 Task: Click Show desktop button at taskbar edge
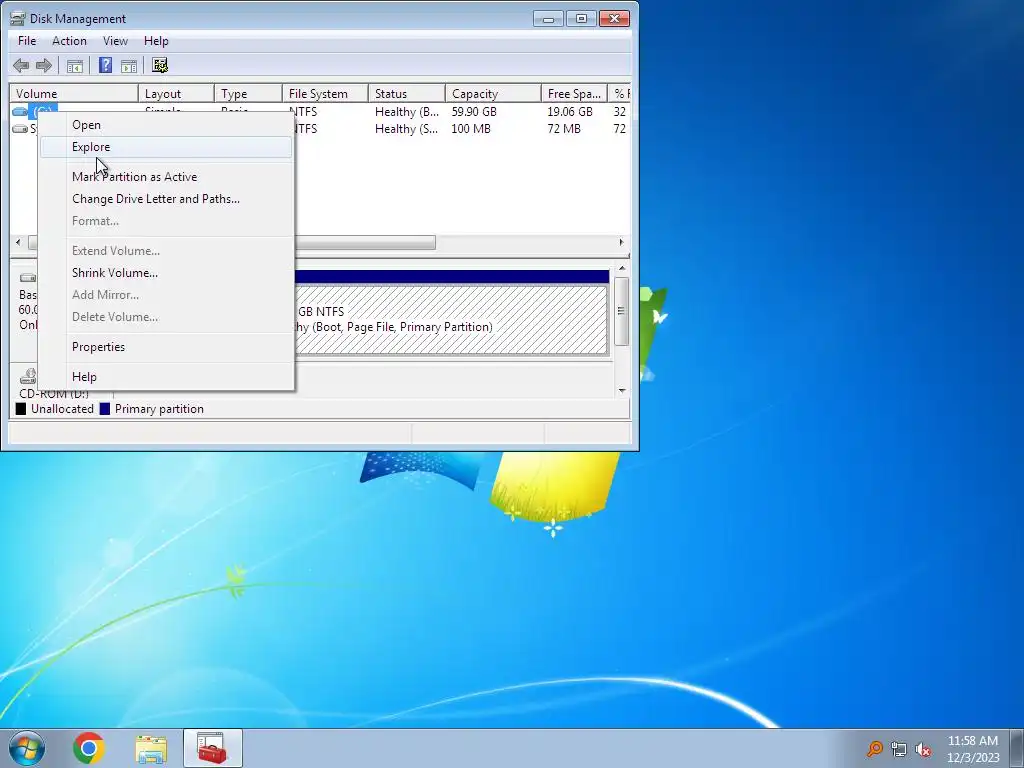click(1017, 748)
